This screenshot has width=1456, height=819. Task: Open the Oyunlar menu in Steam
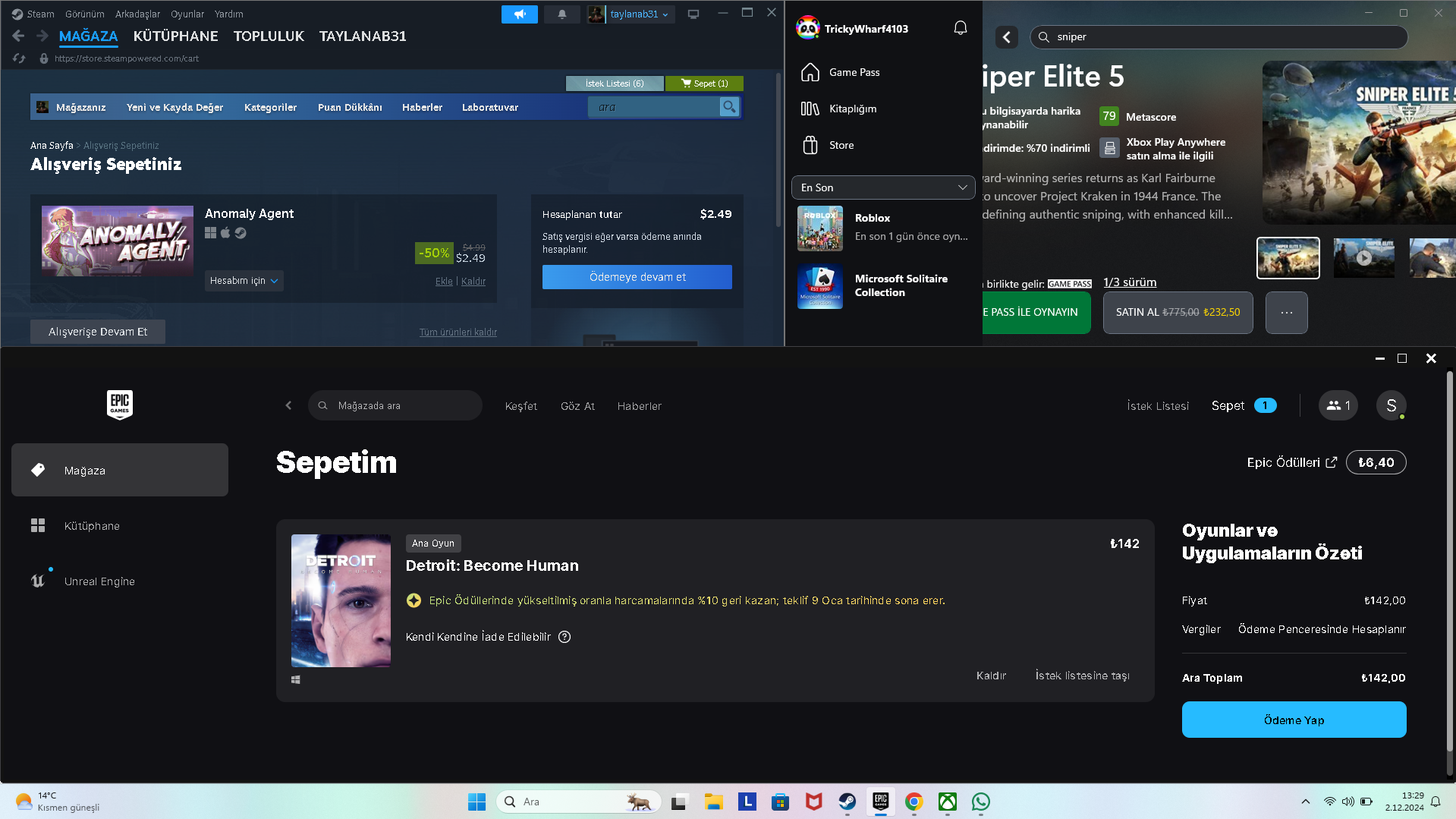click(x=187, y=14)
